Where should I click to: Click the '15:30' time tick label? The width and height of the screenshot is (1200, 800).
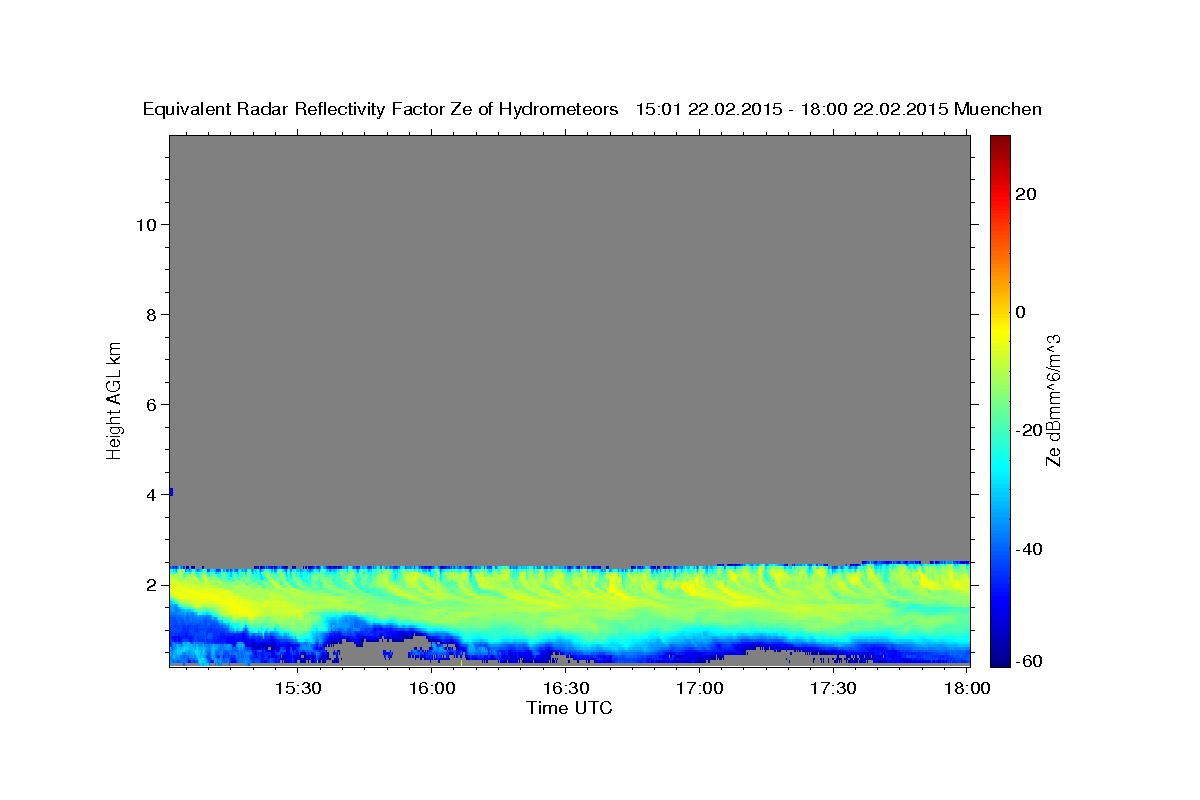(298, 689)
